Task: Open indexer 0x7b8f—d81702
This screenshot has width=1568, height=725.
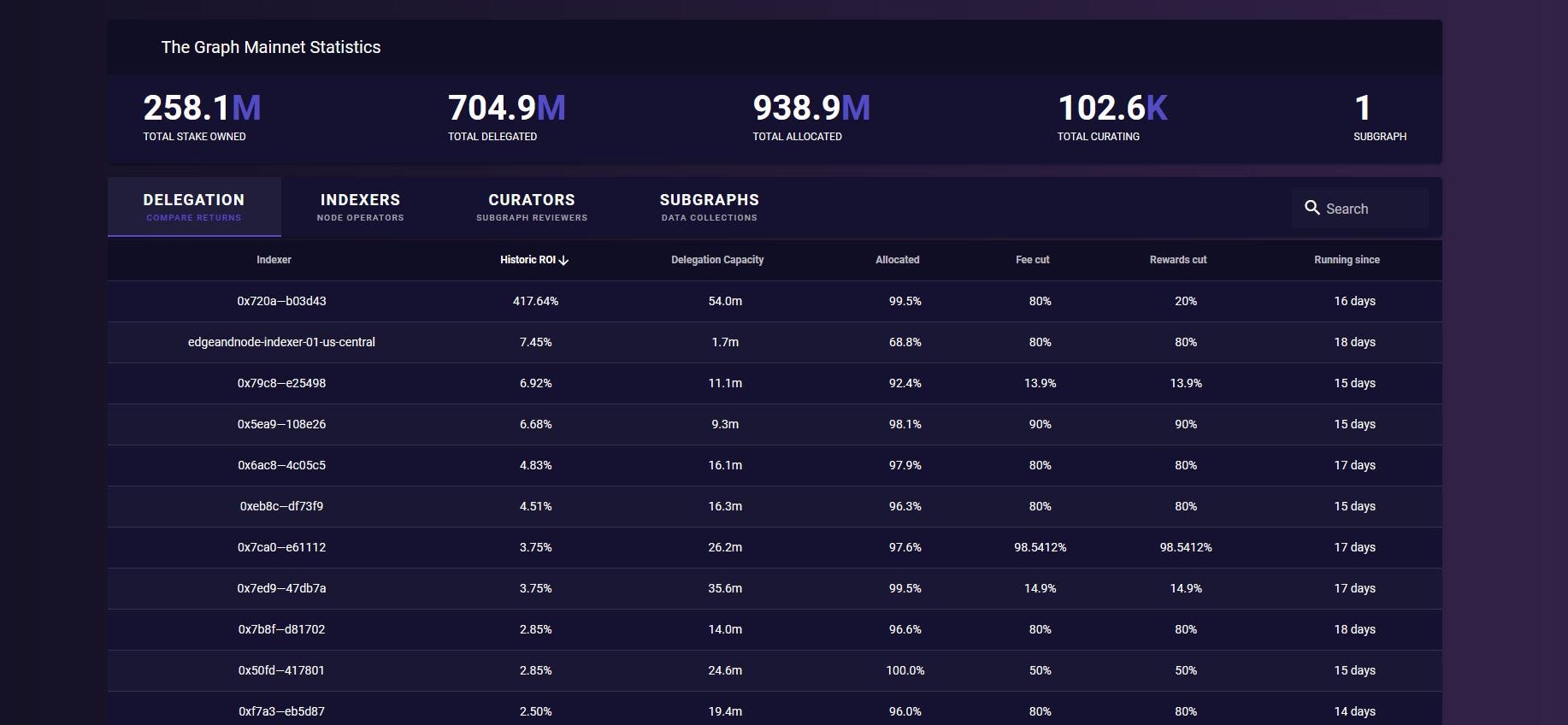Action: coord(281,629)
